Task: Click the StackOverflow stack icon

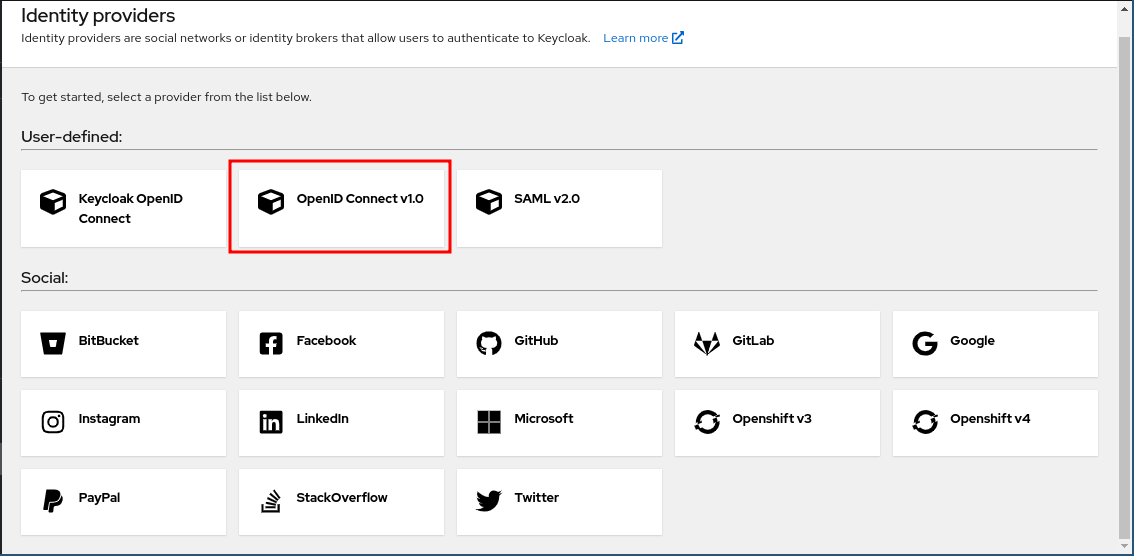Action: (x=271, y=500)
